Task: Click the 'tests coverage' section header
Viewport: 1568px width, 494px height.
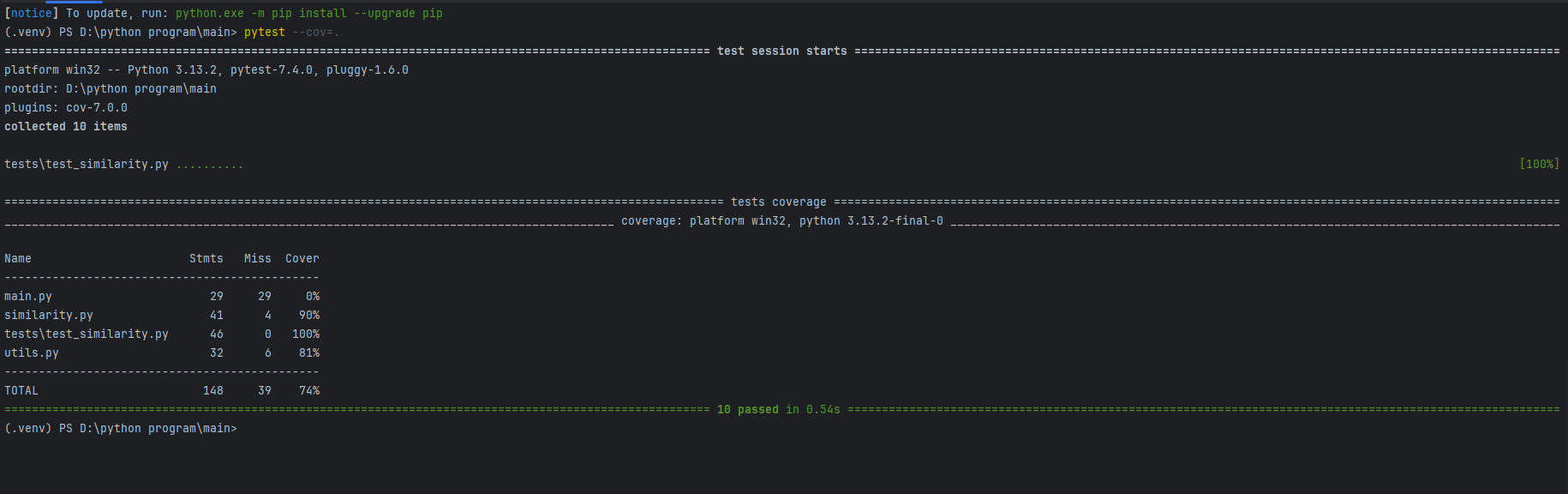Action: 779,202
